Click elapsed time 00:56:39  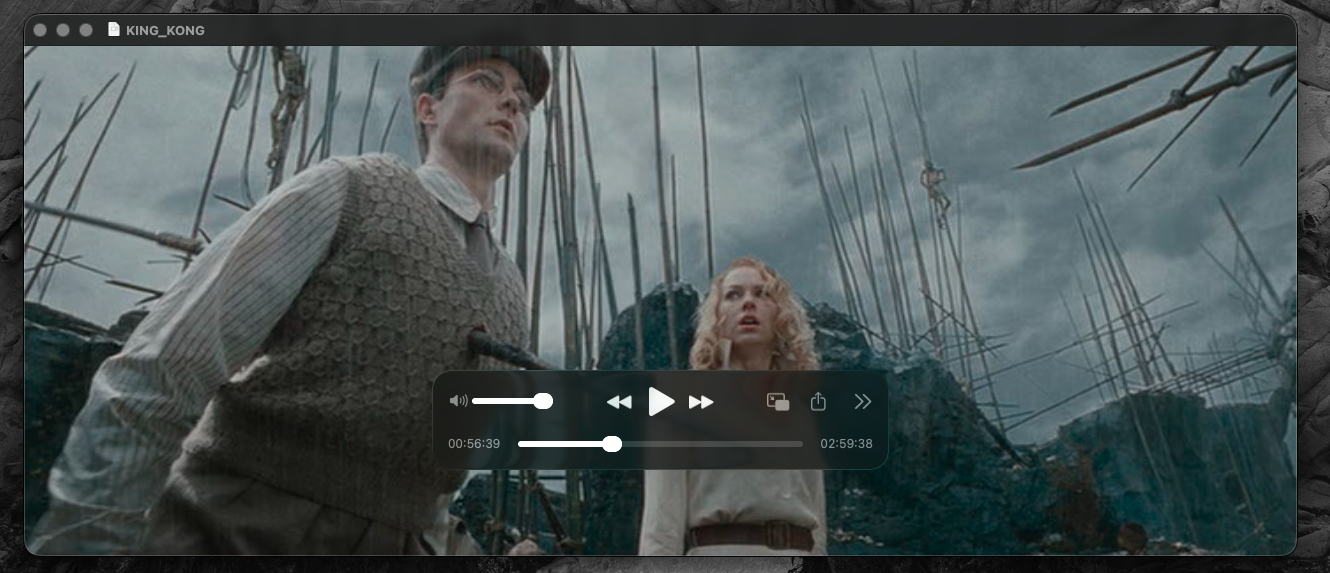click(x=474, y=444)
